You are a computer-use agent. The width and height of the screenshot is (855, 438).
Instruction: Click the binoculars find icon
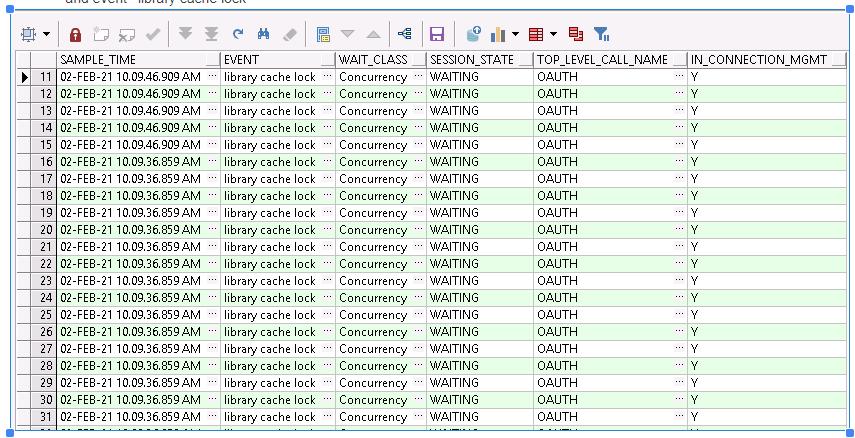pyautogui.click(x=264, y=35)
